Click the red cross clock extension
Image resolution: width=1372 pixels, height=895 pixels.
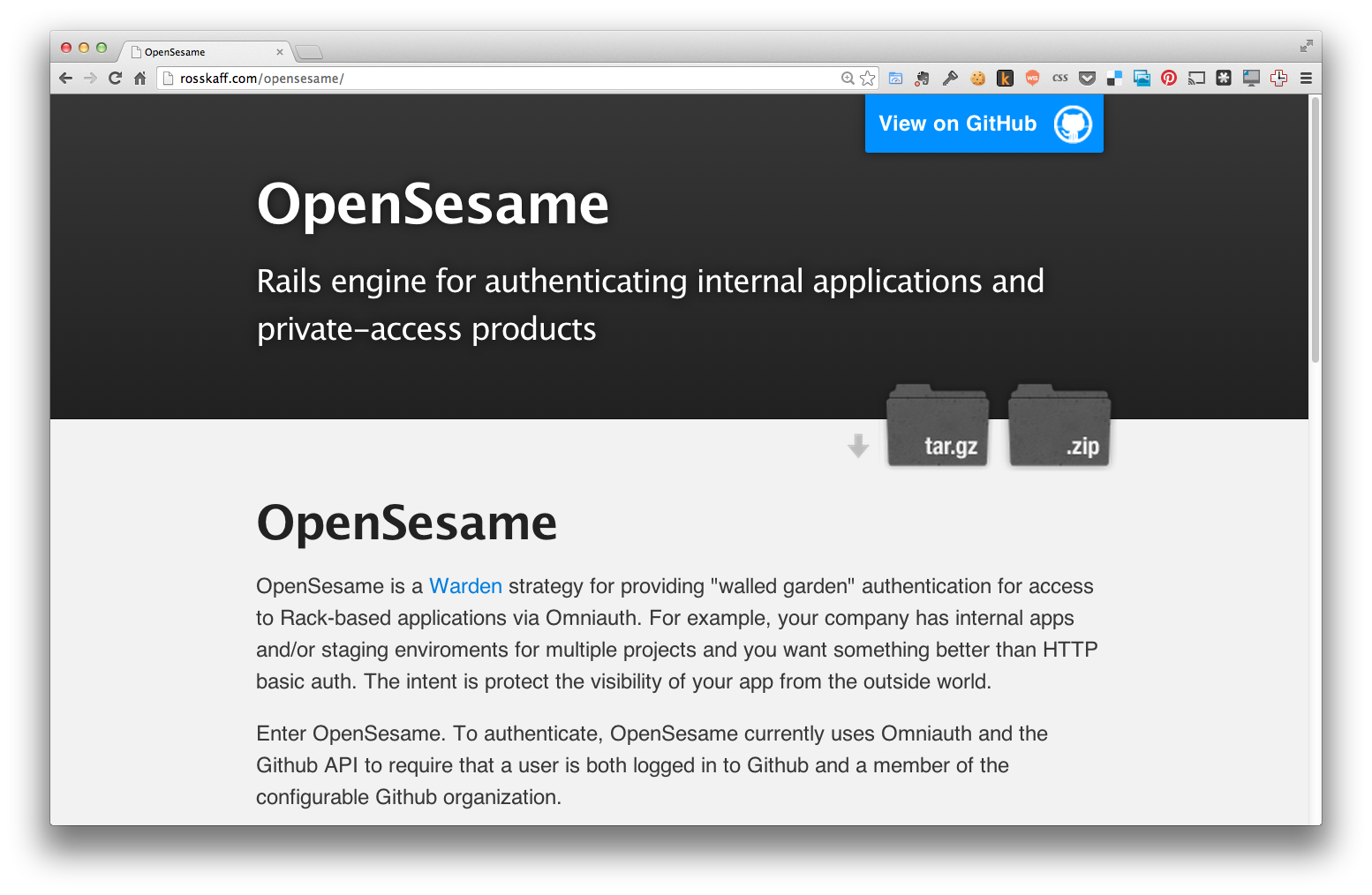(x=1278, y=79)
